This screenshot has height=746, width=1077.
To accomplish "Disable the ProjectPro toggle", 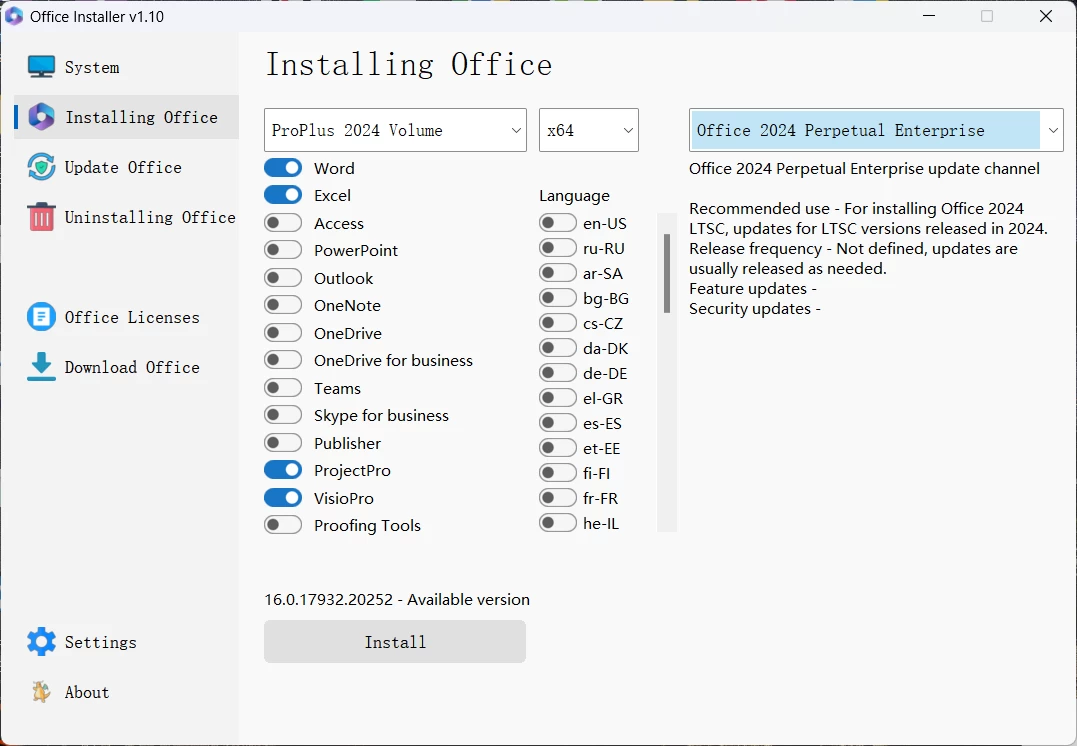I will click(283, 470).
